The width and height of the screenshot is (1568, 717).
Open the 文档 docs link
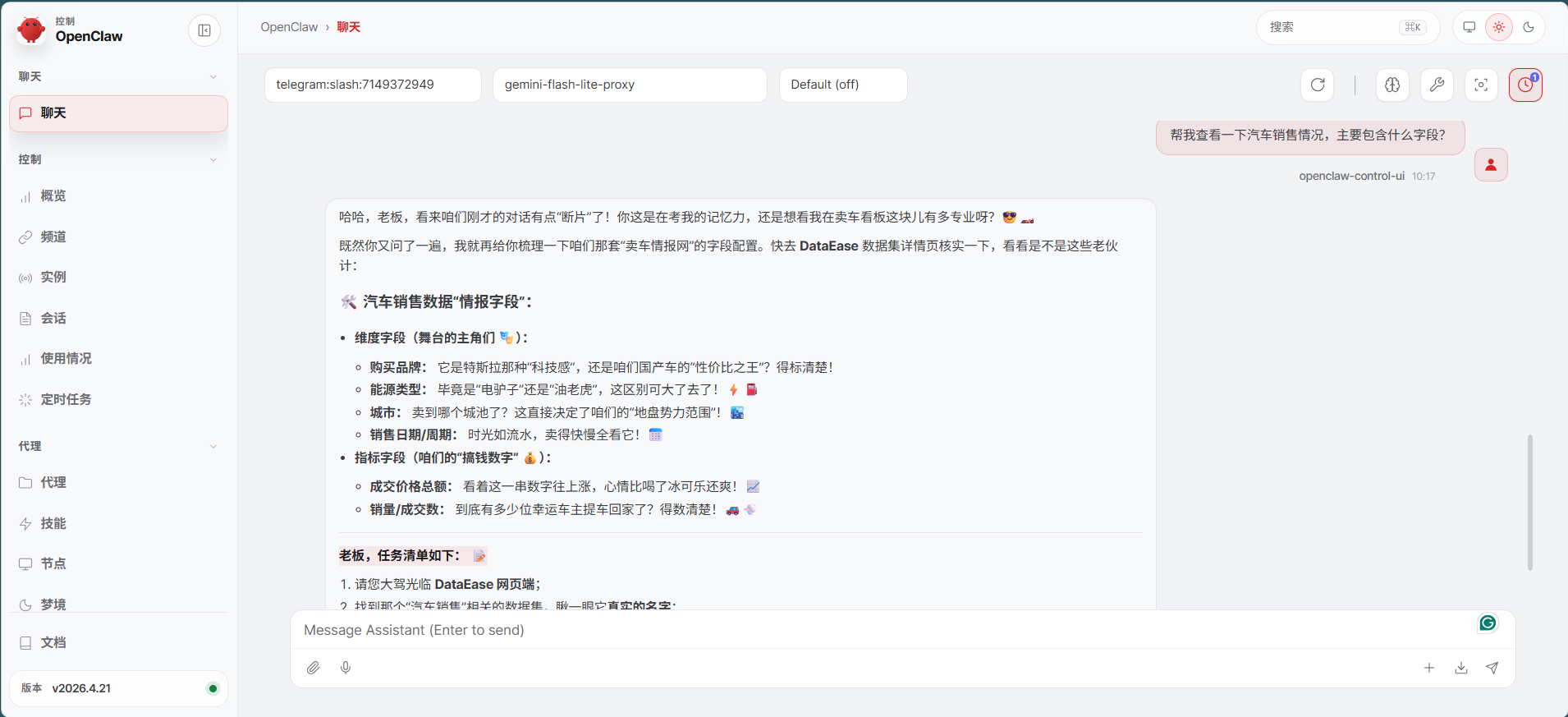(118, 642)
